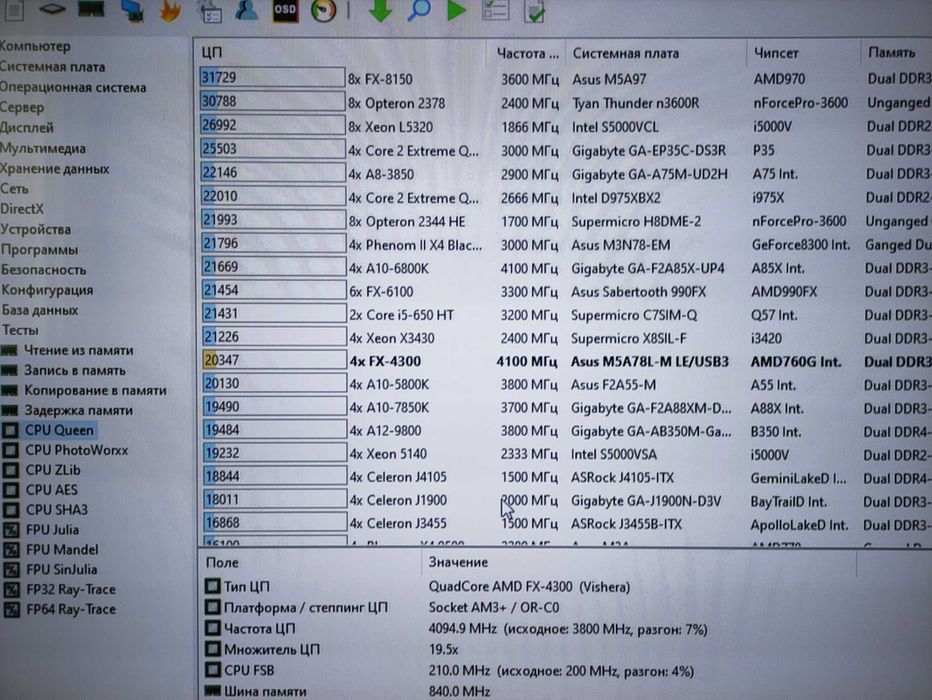Viewport: 932px width, 700px height.
Task: Open the Дисплей category
Action: tap(27, 128)
